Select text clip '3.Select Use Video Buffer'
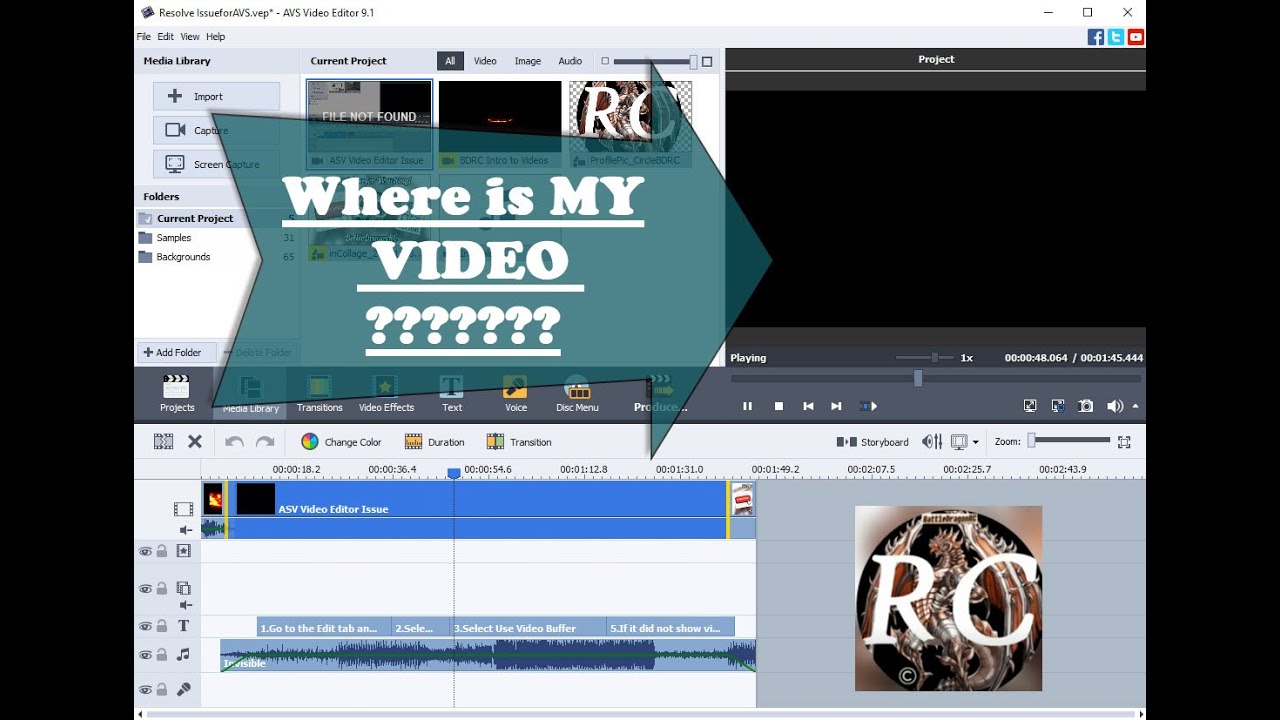Image resolution: width=1280 pixels, height=720 pixels. point(529,627)
